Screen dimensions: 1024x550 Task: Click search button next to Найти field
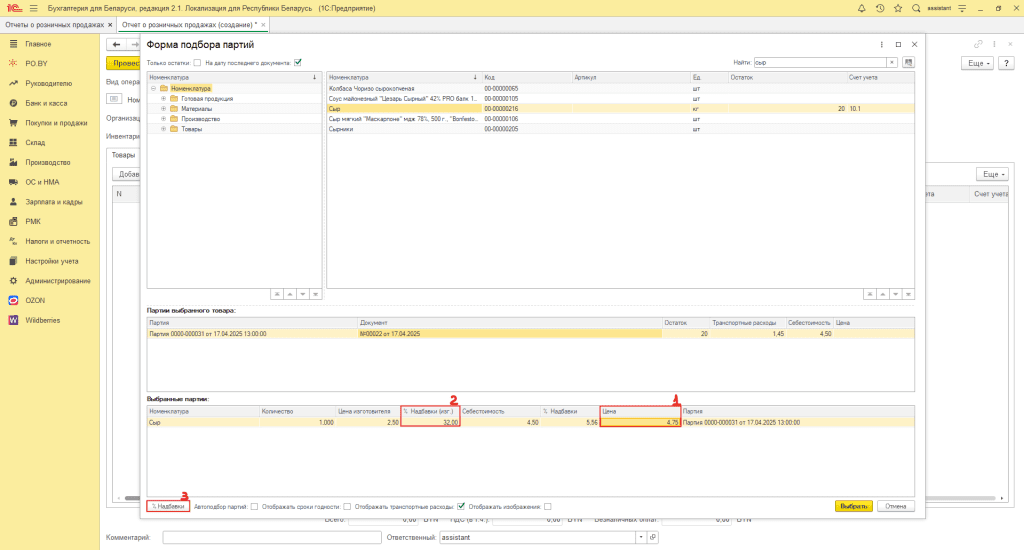[908, 63]
